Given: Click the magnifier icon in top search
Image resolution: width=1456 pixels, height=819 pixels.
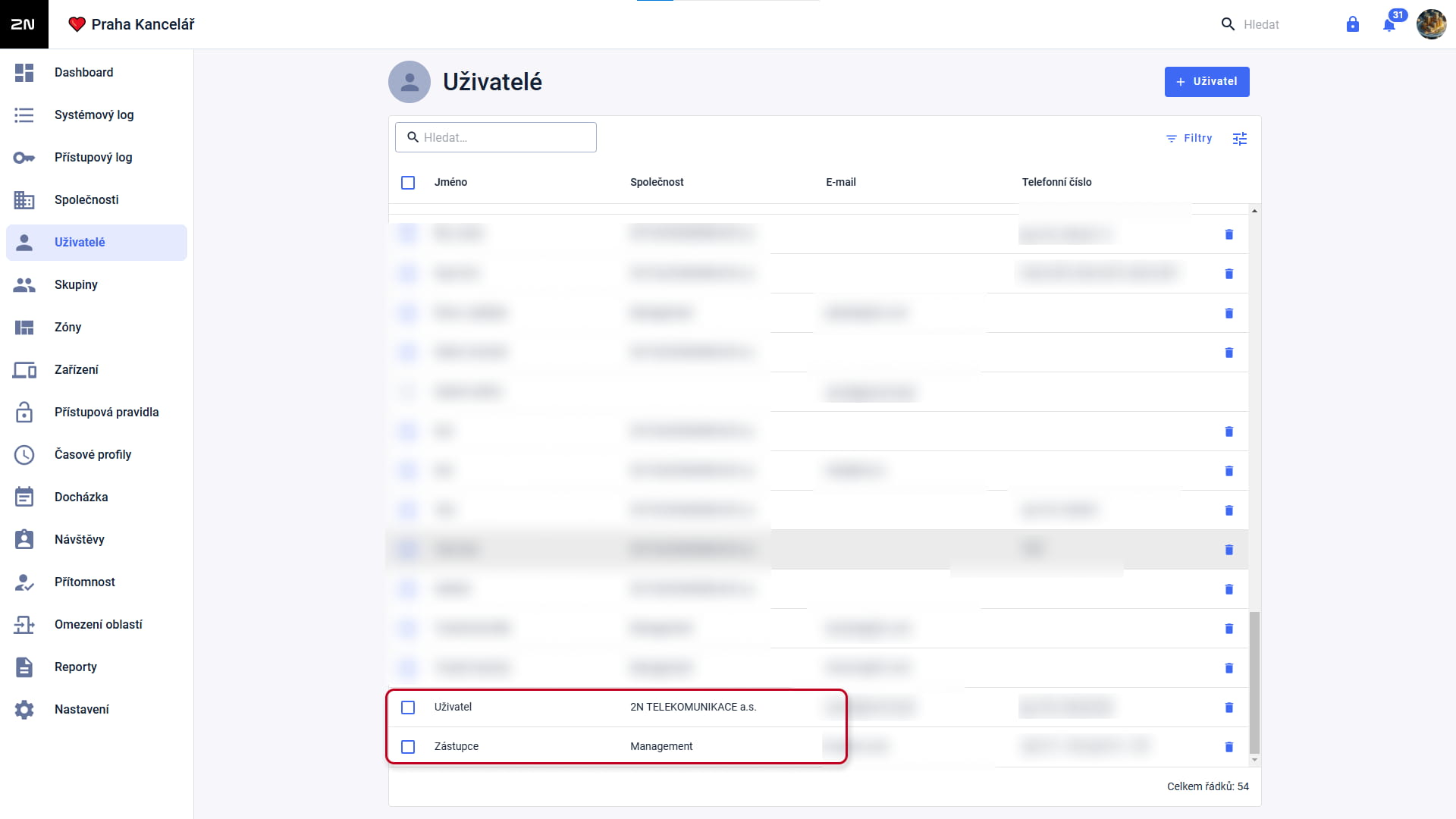Looking at the screenshot, I should click(x=1228, y=24).
